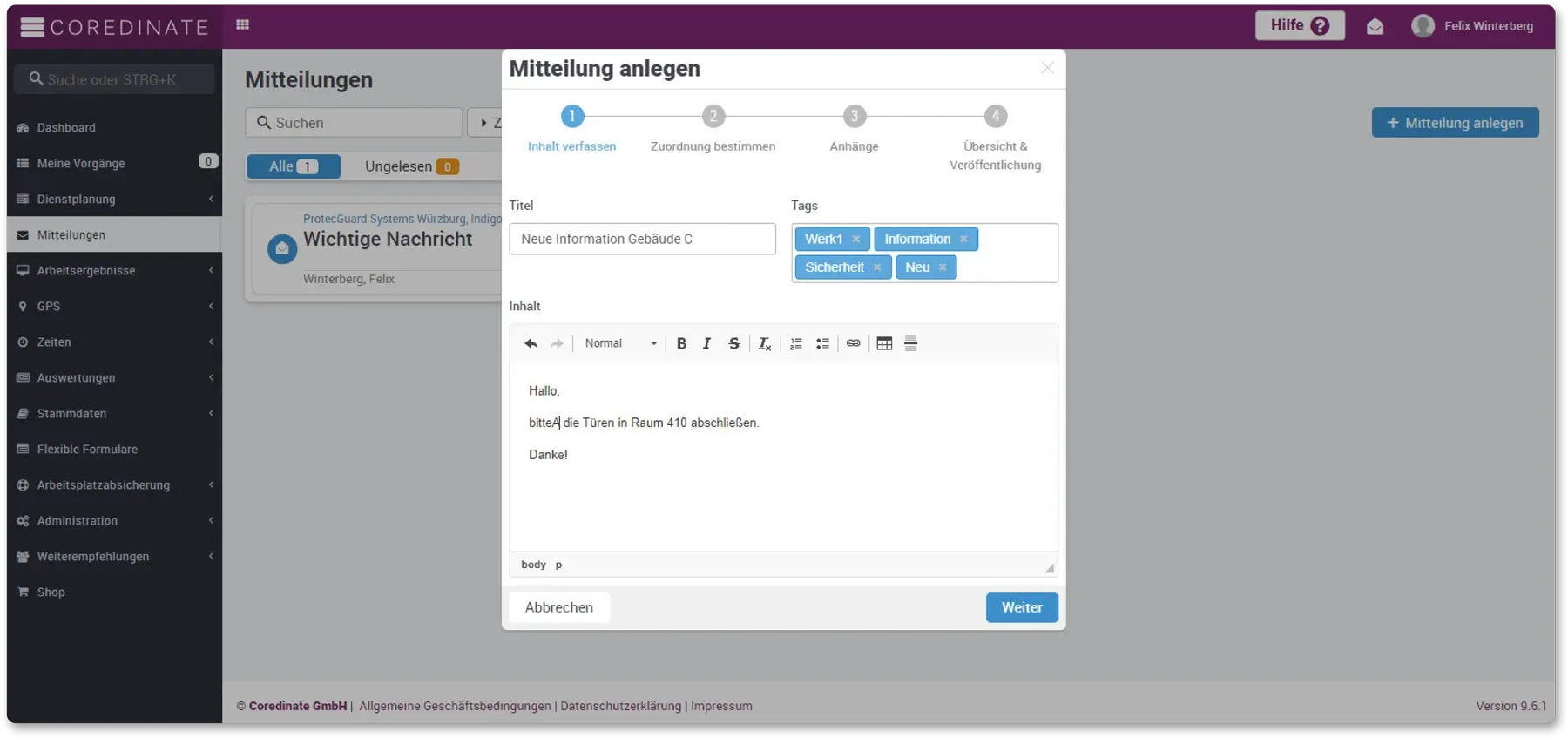The image size is (1568, 738).
Task: Remove the Sicherheit tag
Action: point(877,267)
